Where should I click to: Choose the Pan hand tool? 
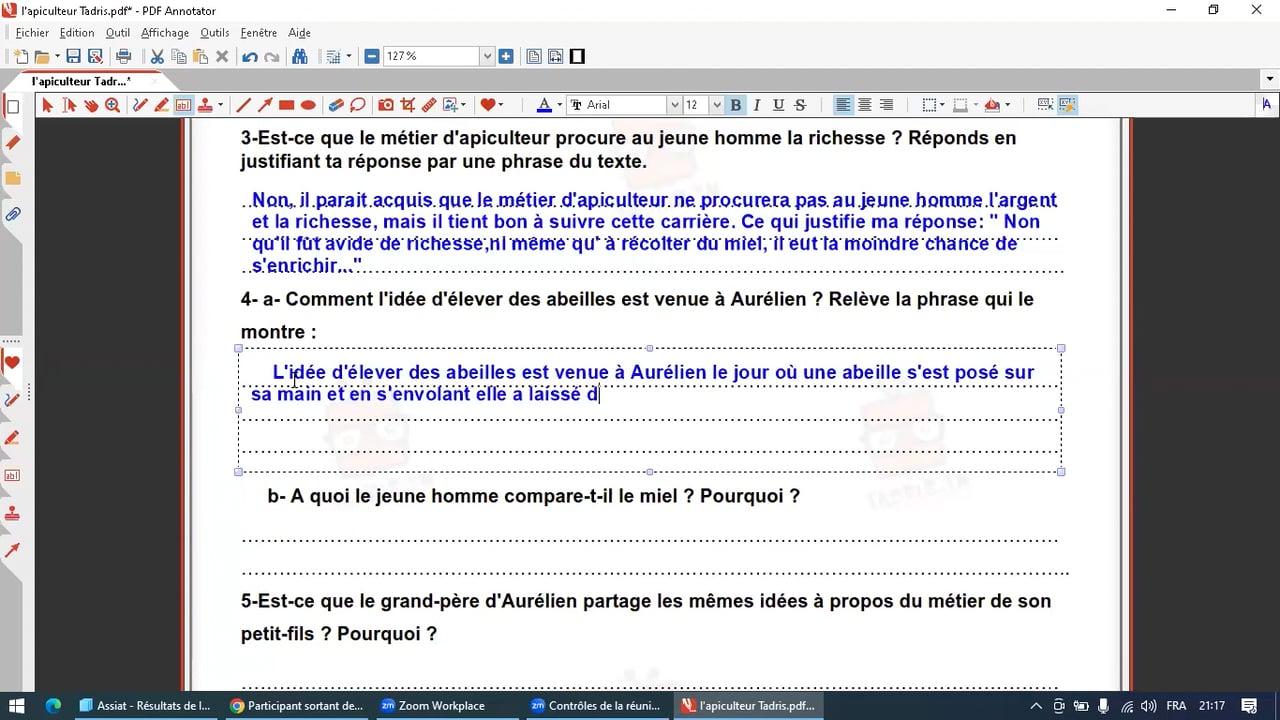click(x=91, y=105)
